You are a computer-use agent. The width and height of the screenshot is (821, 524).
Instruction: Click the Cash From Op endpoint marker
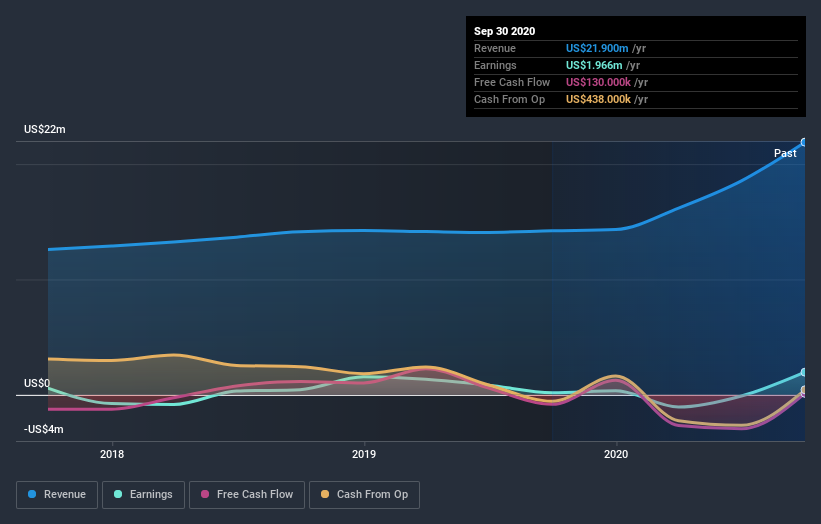pos(804,390)
